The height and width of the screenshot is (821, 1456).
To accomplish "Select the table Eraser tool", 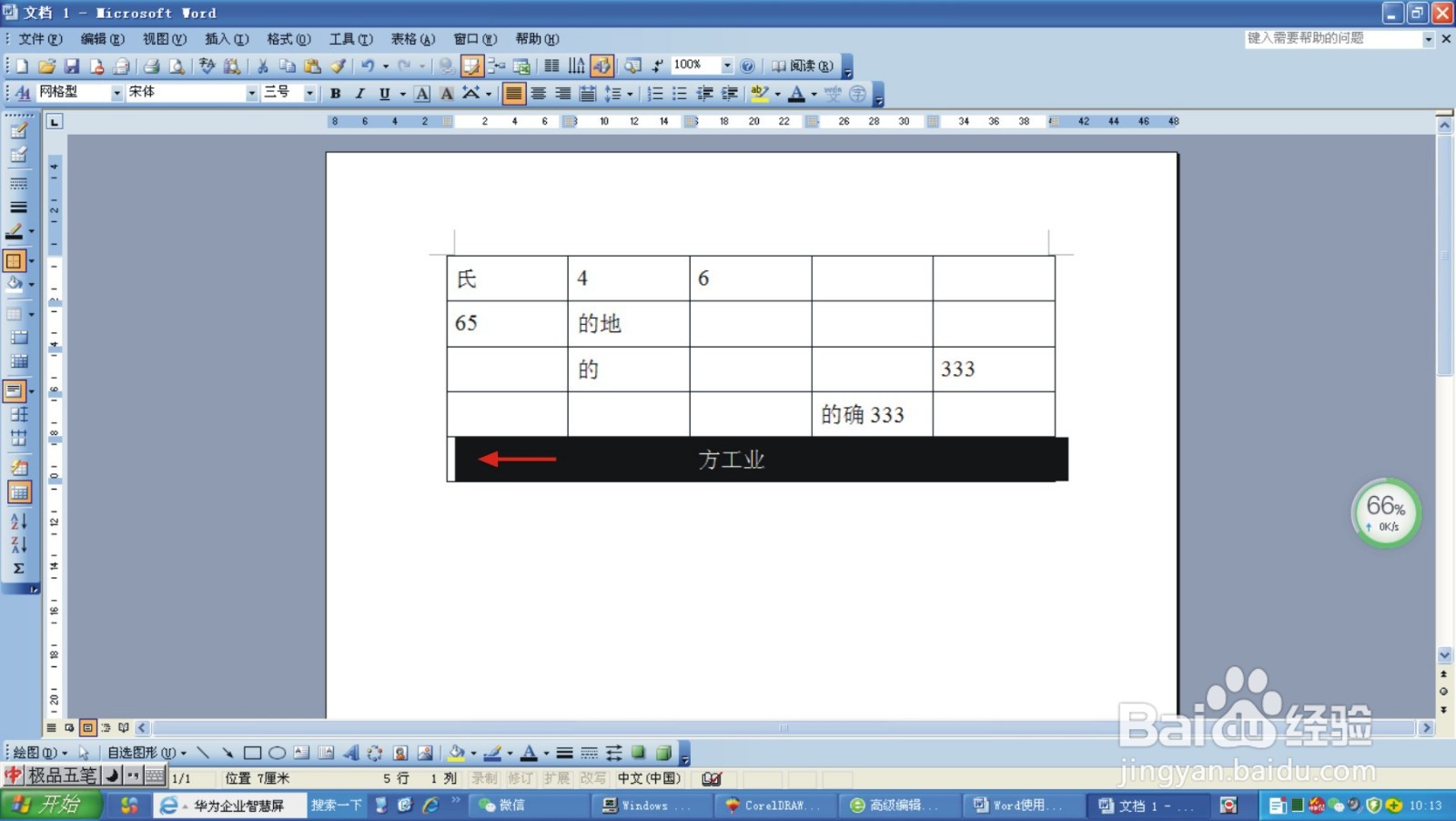I will pyautogui.click(x=18, y=155).
